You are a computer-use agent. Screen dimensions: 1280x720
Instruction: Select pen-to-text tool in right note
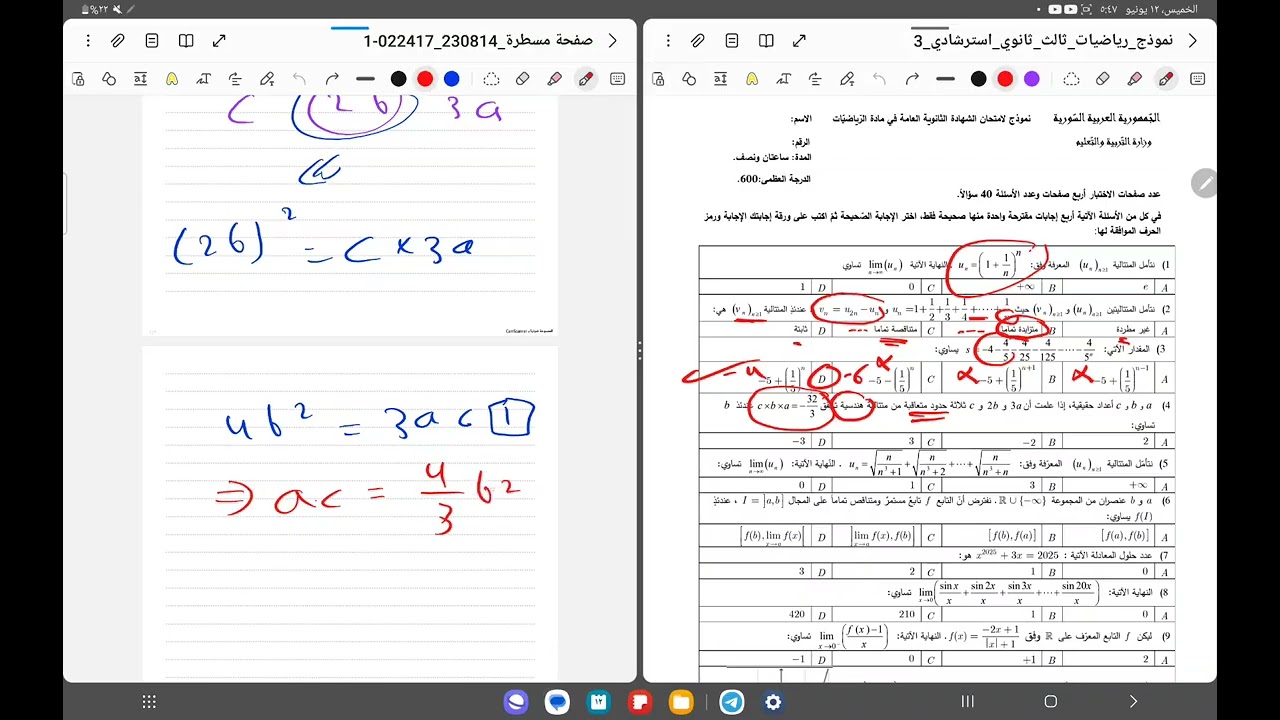point(847,79)
